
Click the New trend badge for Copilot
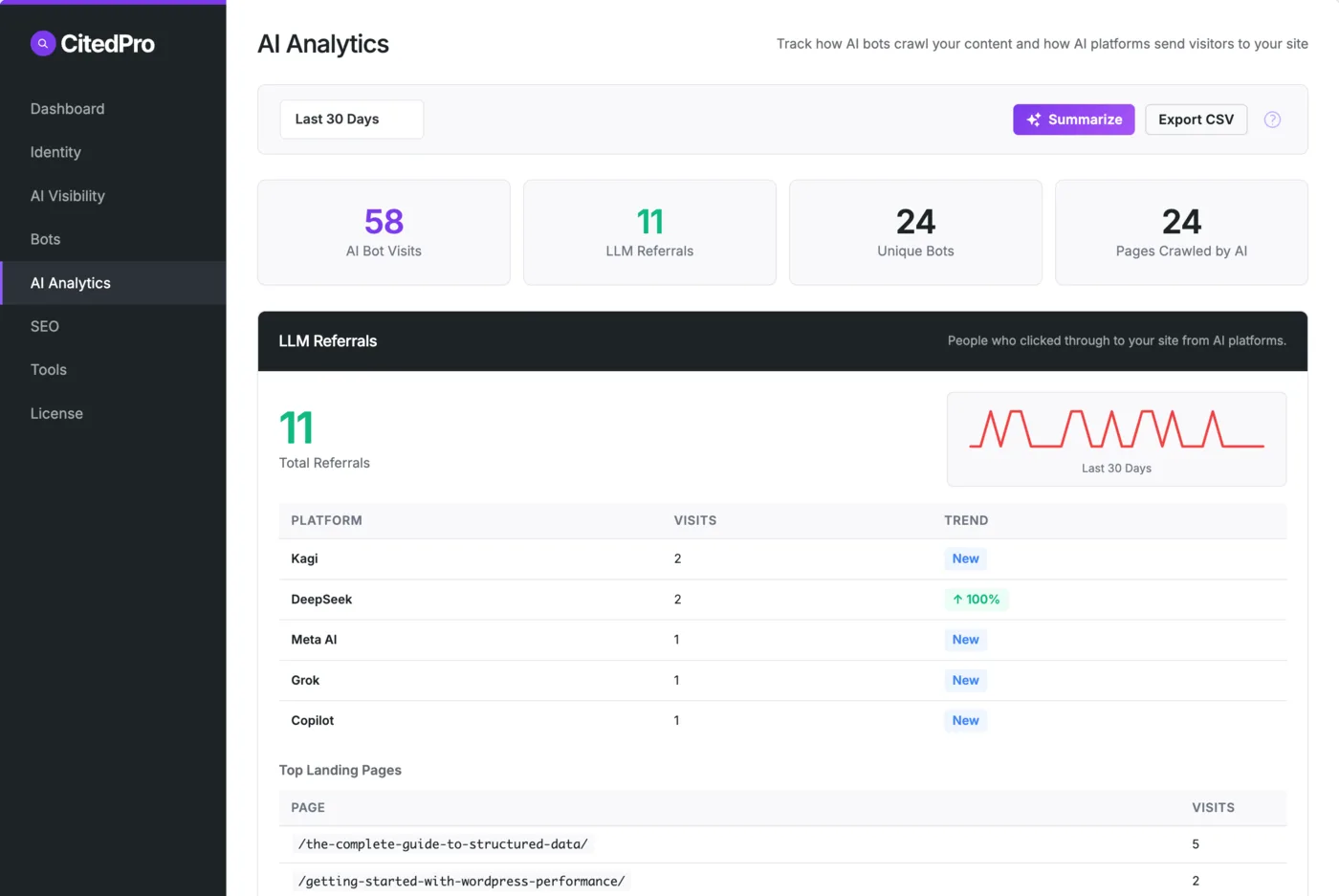click(965, 720)
